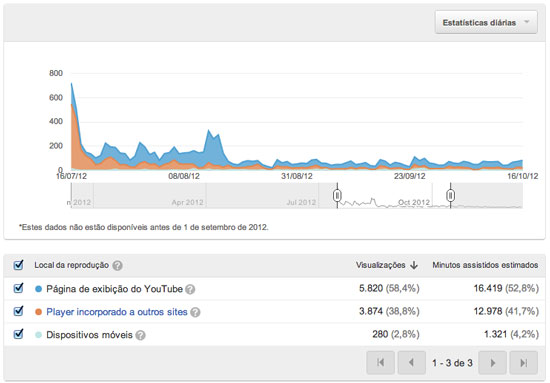Click the Local da reprodução column header
550x383 pixels.
72,265
